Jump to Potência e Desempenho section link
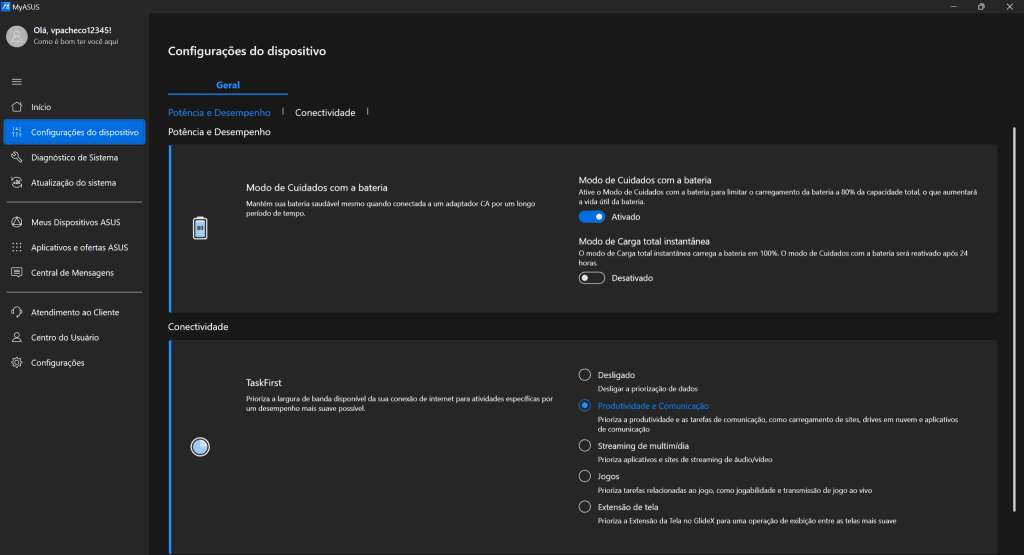The width and height of the screenshot is (1024, 555). tap(219, 112)
